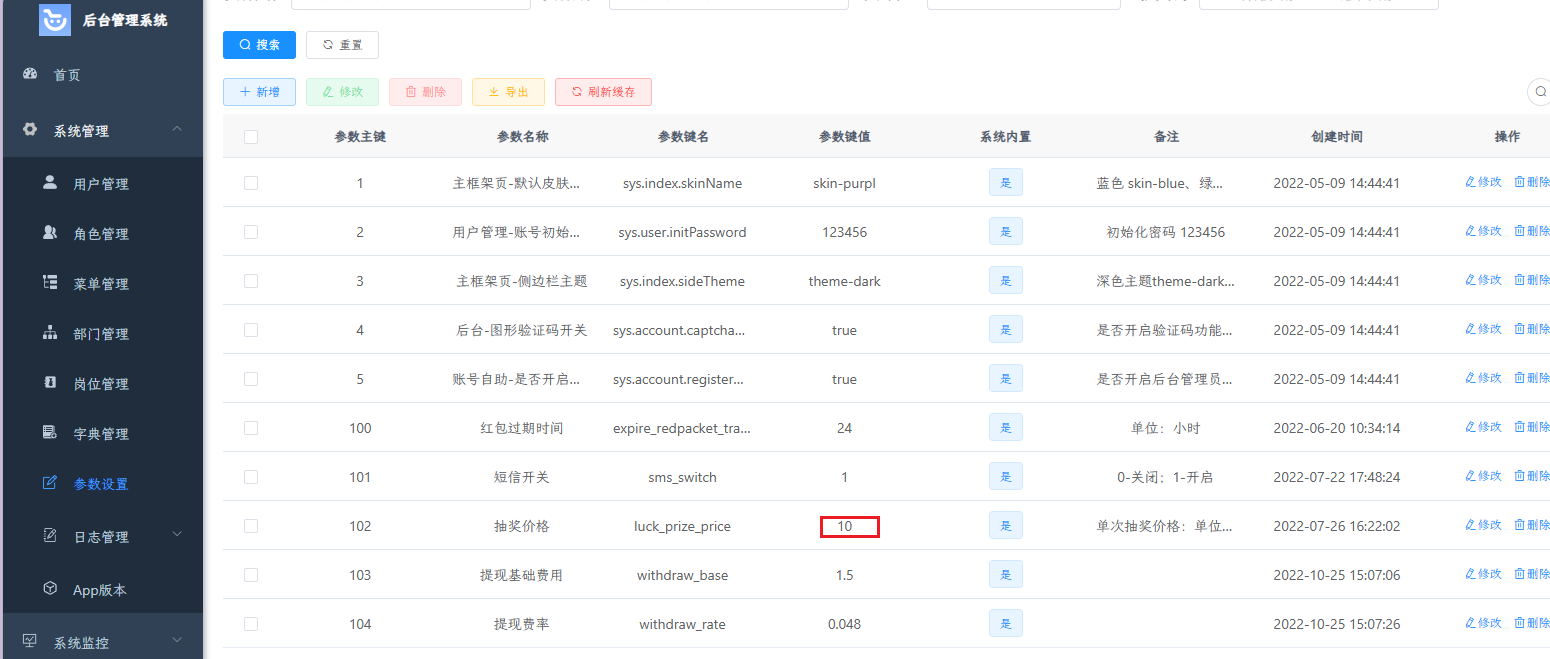This screenshot has height=659, width=1550.
Task: Open 角色管理 page
Action: coord(101,234)
